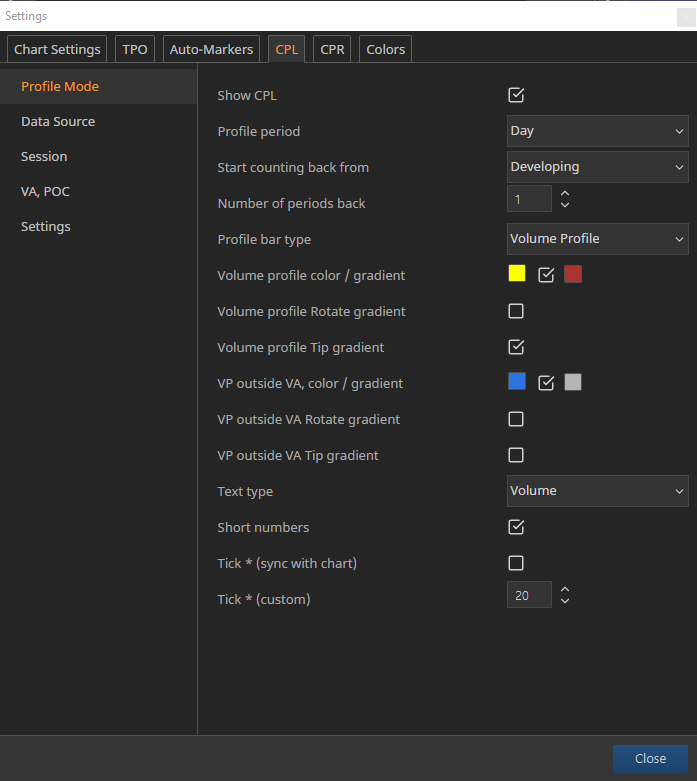Decrease the Tick * (custom) value

[564, 601]
